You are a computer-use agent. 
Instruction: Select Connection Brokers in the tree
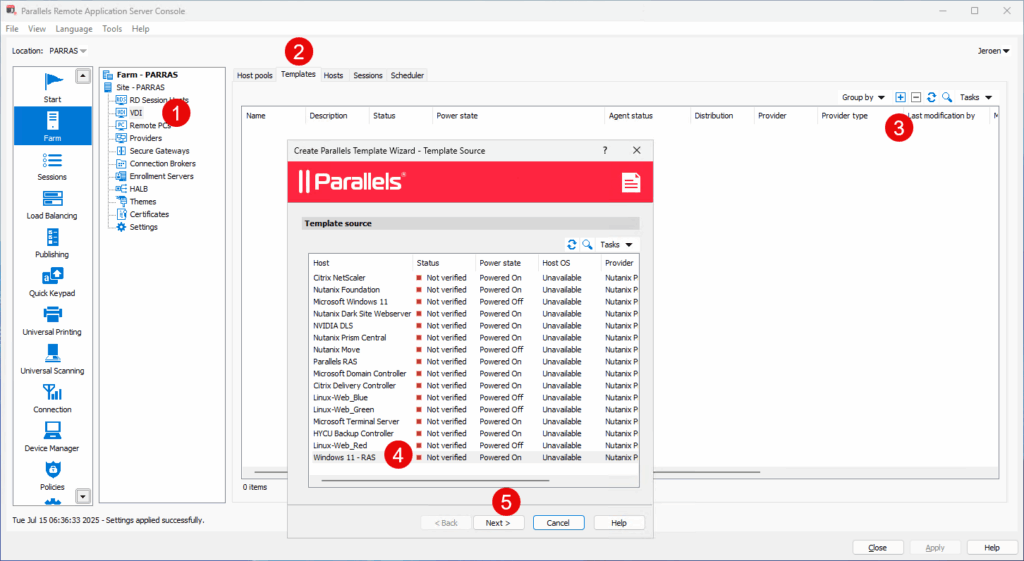click(163, 163)
